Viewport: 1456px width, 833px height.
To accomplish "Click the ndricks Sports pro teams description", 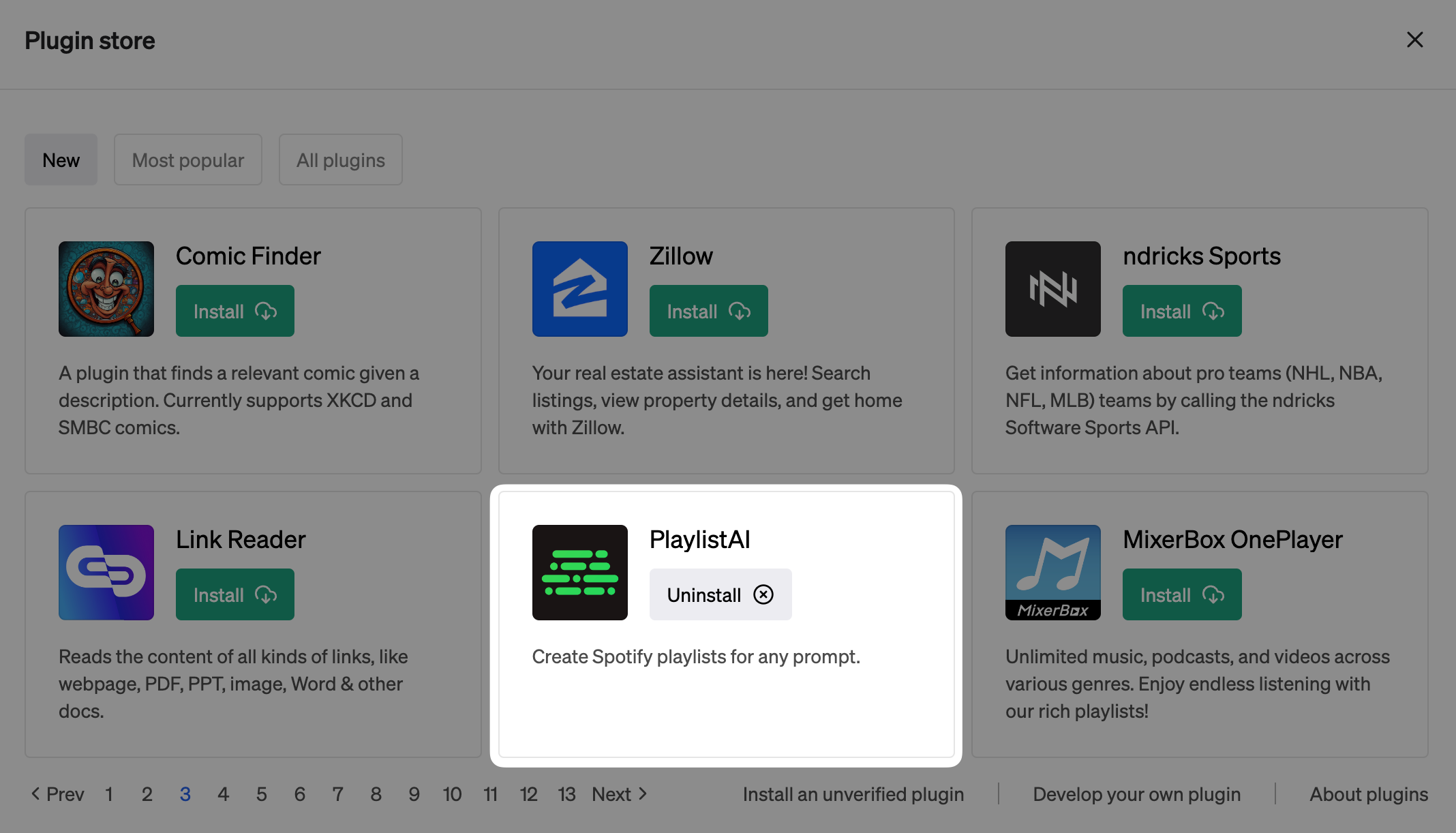I will click(x=1194, y=400).
